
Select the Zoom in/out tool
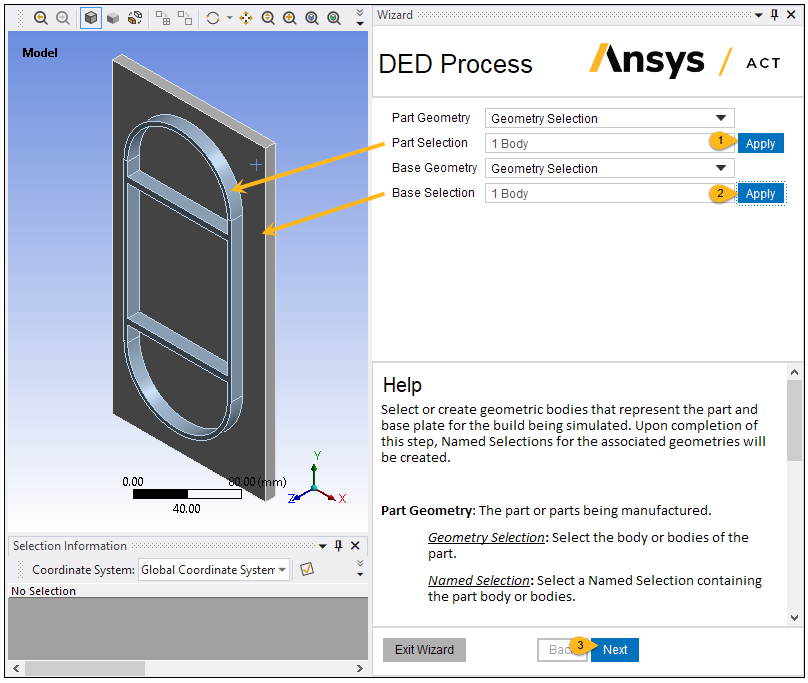268,19
